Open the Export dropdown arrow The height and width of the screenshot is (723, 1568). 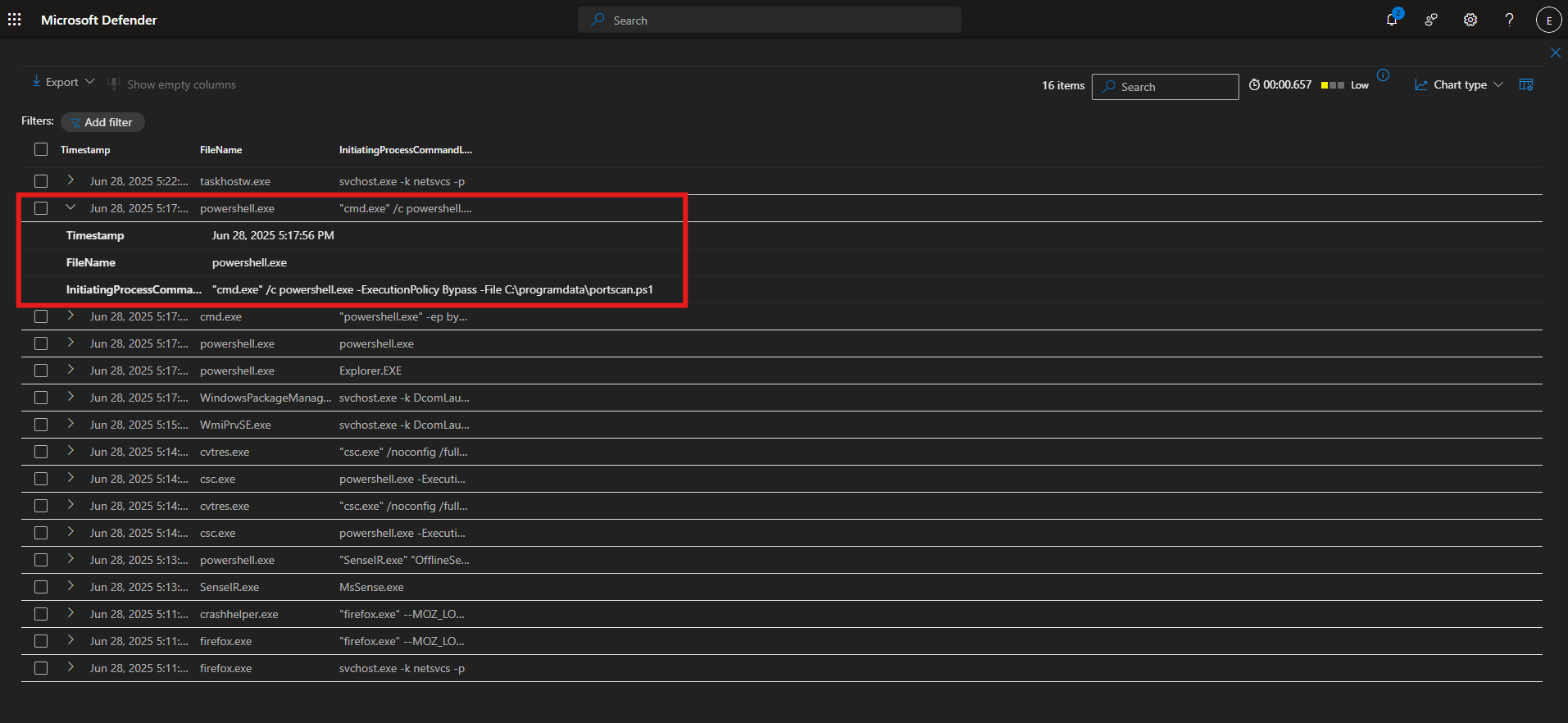pos(90,82)
